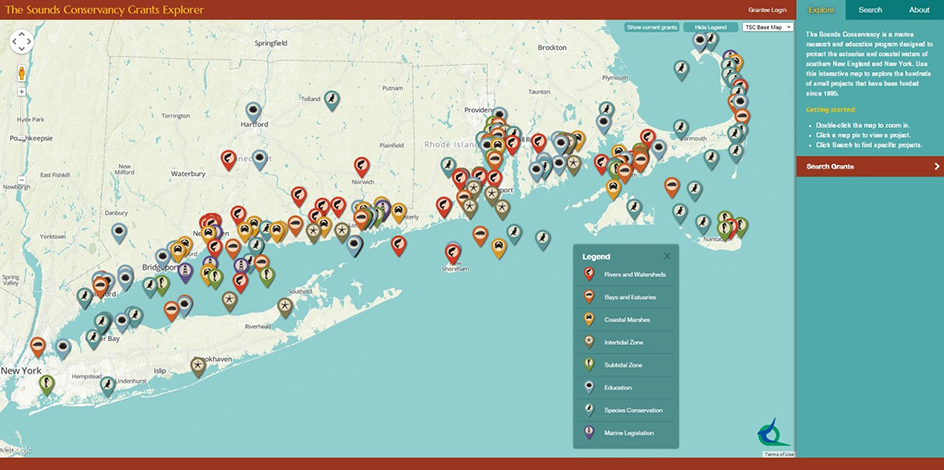Click the Coastal Marshes legend icon

(x=589, y=320)
